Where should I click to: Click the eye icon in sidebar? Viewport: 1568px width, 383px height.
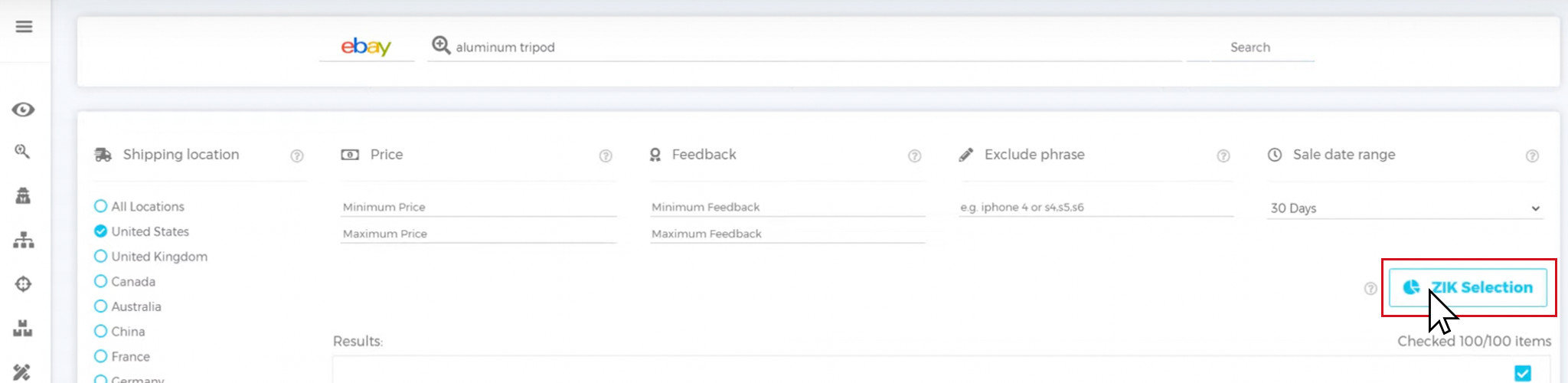pyautogui.click(x=23, y=110)
